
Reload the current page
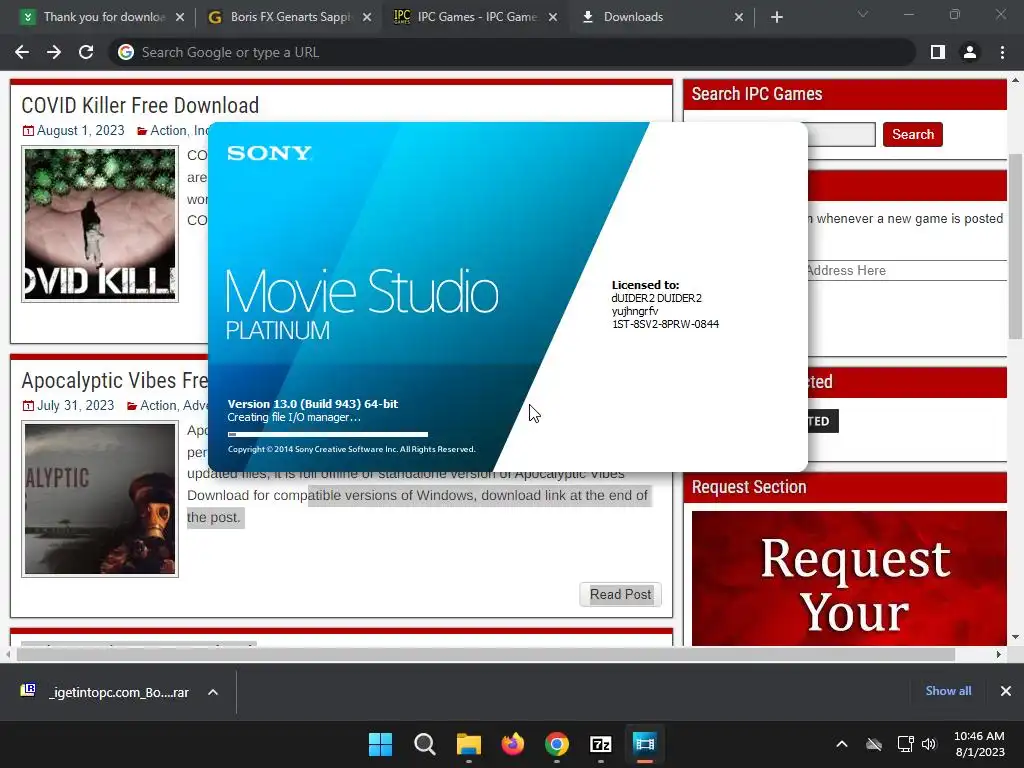tap(86, 52)
